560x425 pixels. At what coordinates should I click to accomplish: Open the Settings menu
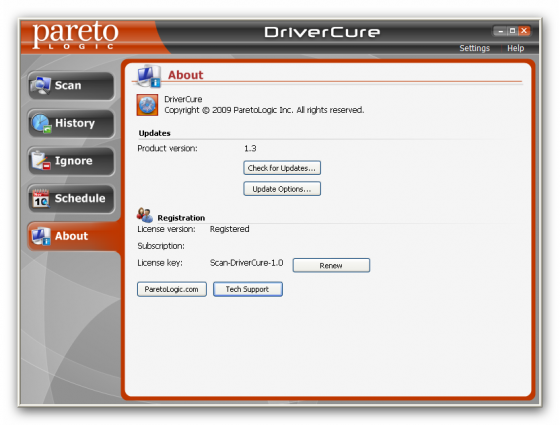click(474, 48)
